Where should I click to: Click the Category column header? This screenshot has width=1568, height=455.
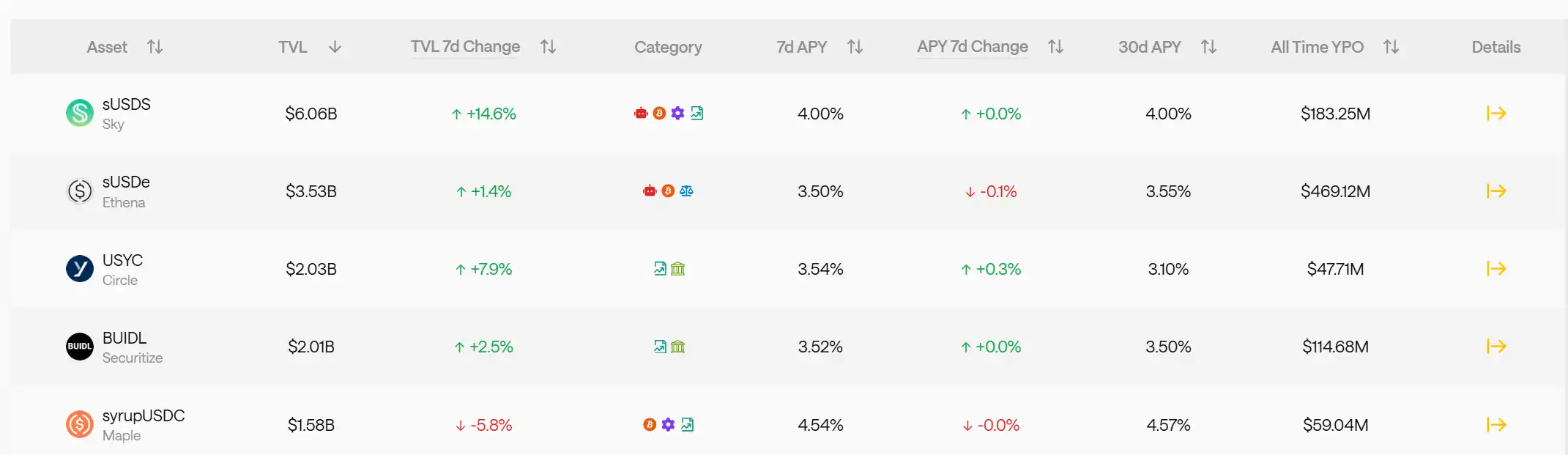[668, 47]
